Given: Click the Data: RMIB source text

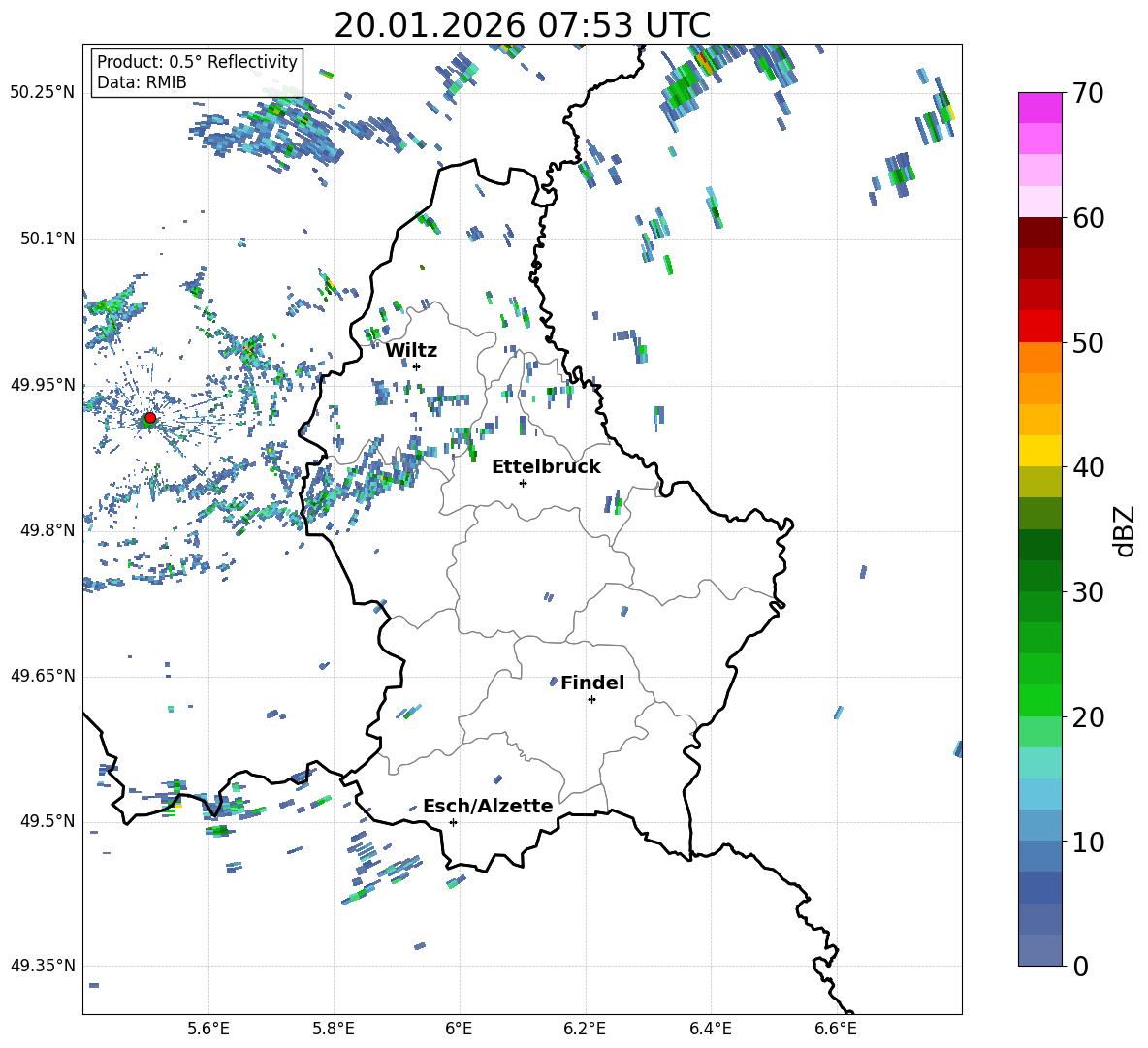Looking at the screenshot, I should 142,82.
